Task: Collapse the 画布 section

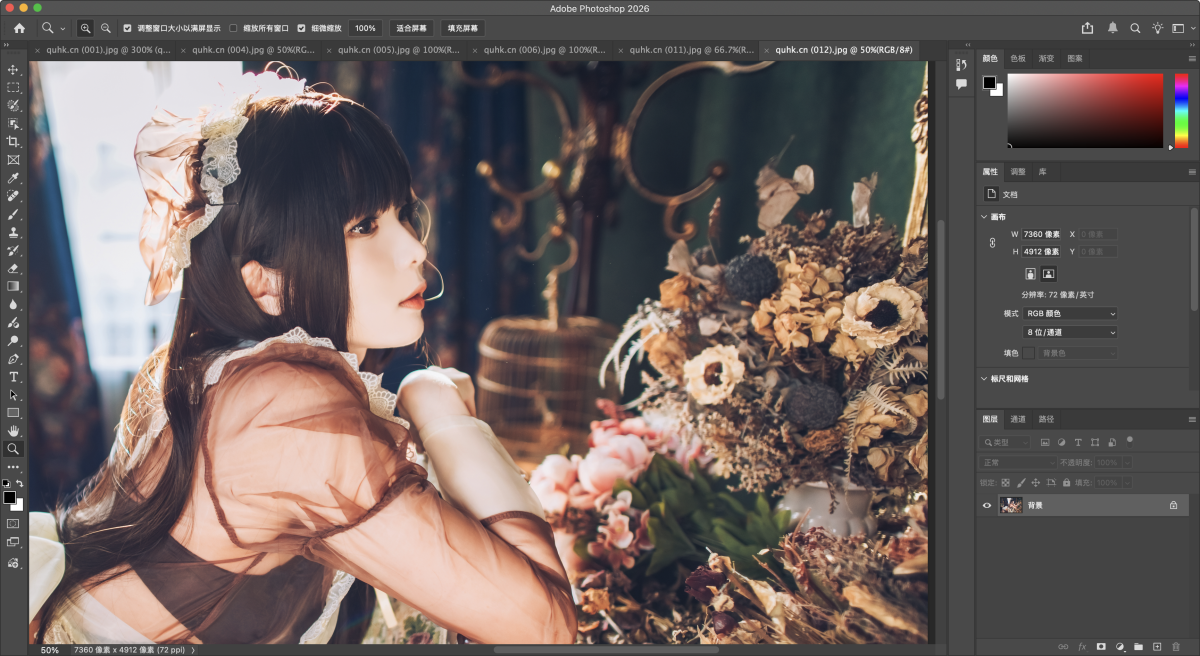Action: tap(984, 217)
